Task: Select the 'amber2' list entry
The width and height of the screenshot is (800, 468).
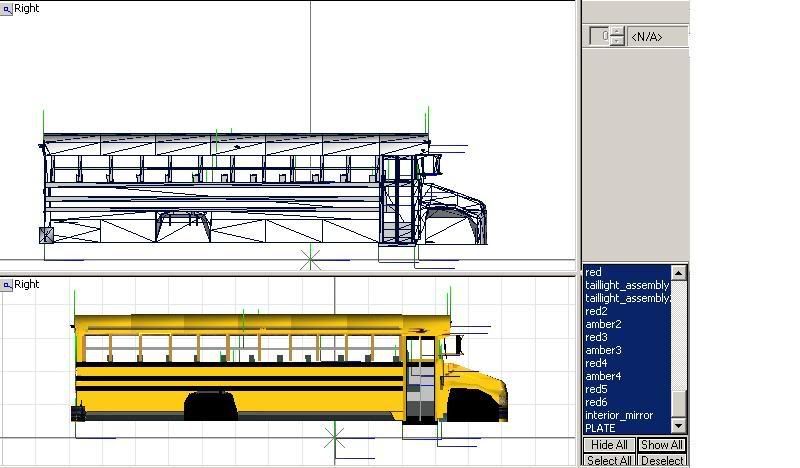Action: (x=603, y=324)
